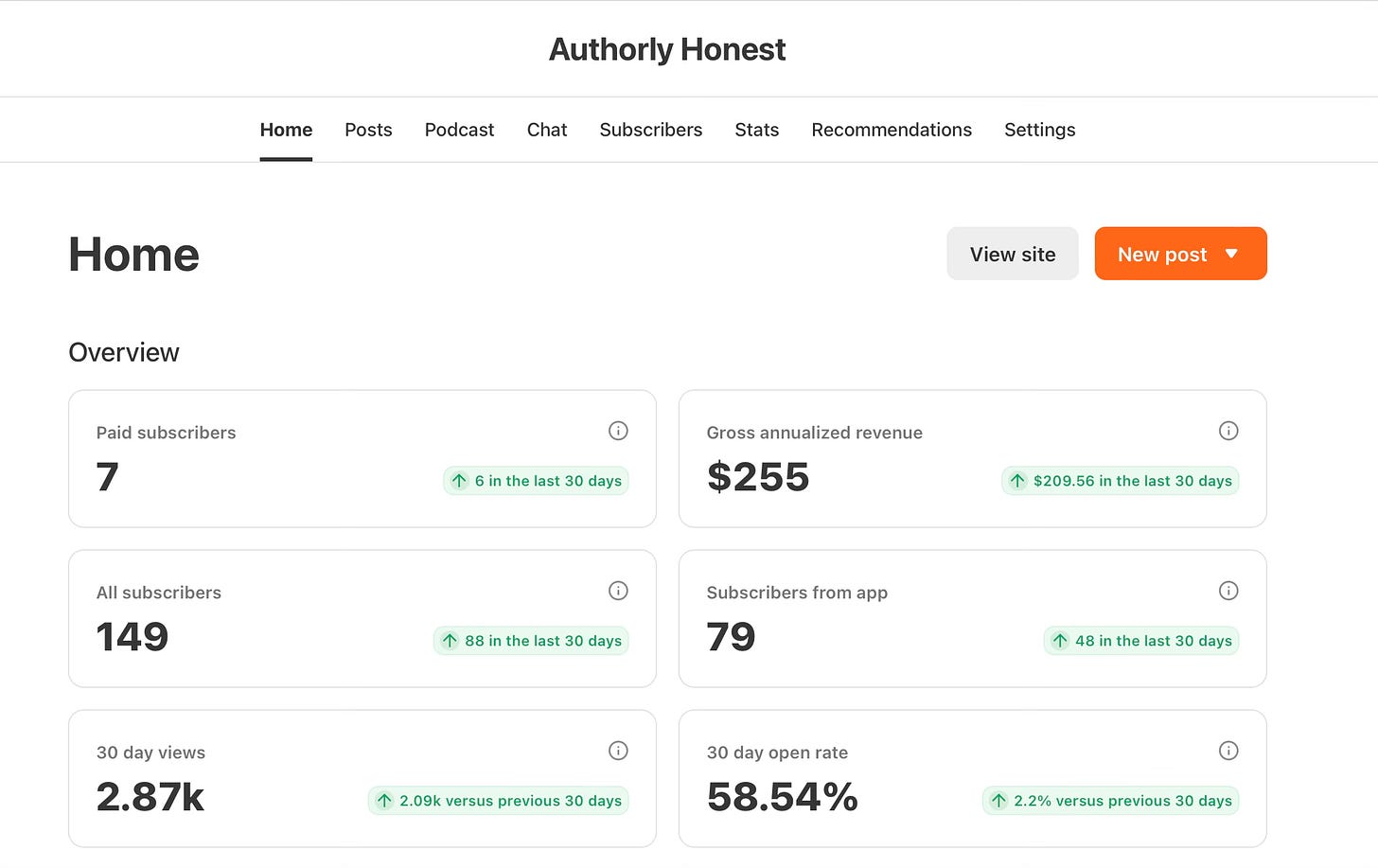This screenshot has height=868, width=1378.
Task: Click the up-arrow icon in the '2.09k versus previous' badge
Action: (x=384, y=801)
